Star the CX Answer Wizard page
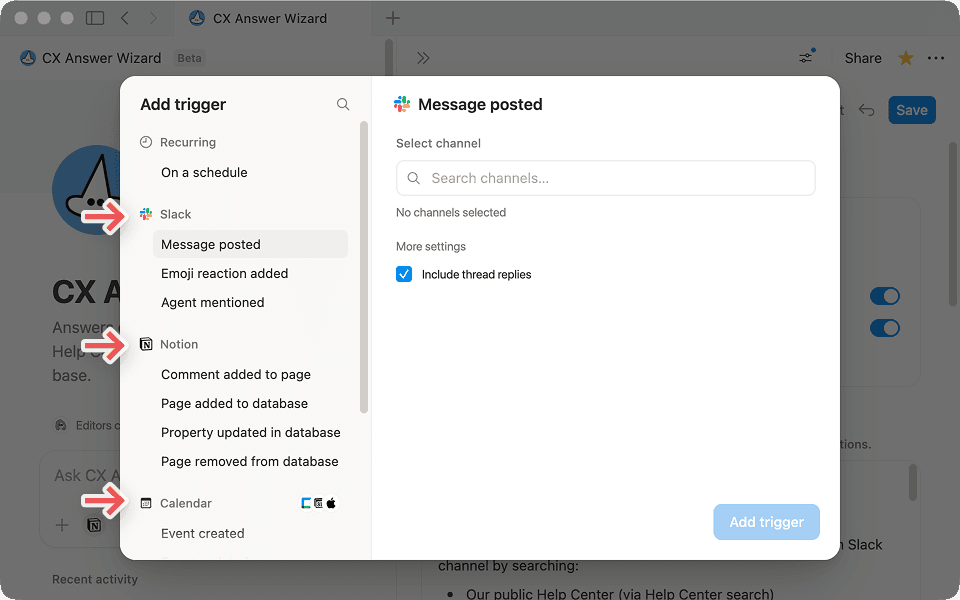Screen dimensions: 960x600 click(905, 58)
